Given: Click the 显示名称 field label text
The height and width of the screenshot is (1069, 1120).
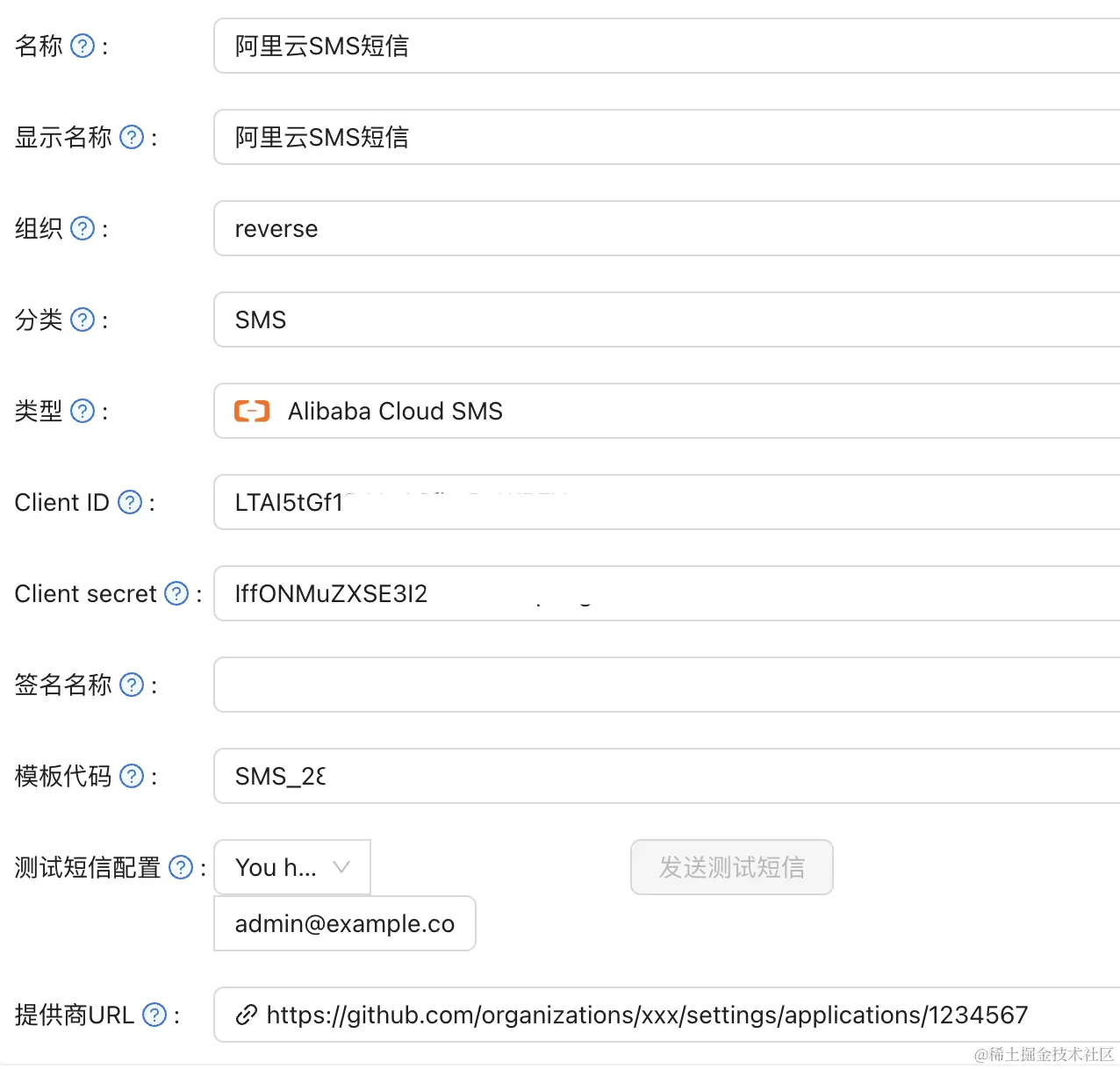Looking at the screenshot, I should (x=63, y=137).
